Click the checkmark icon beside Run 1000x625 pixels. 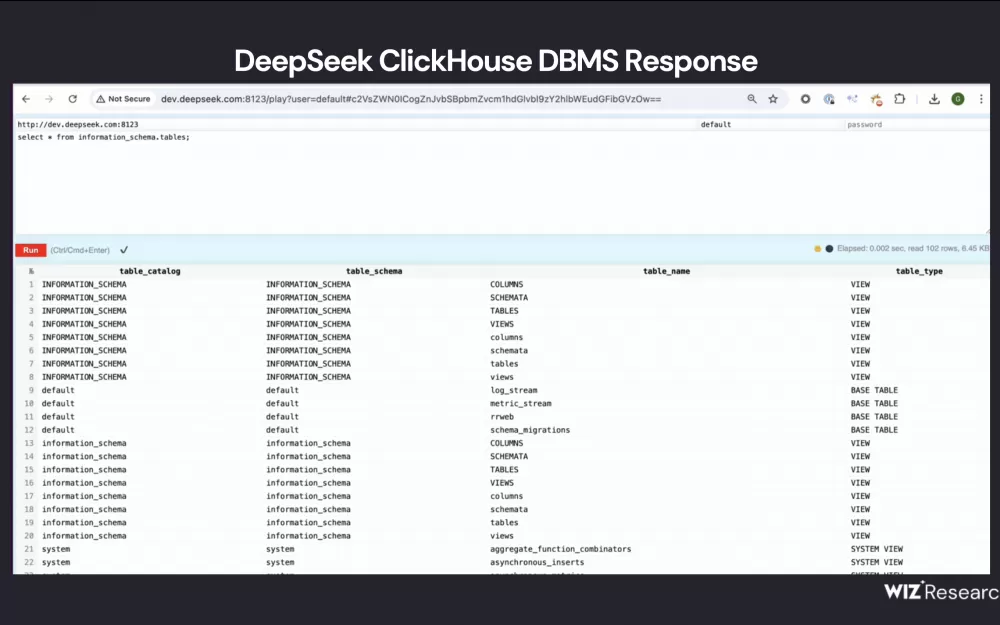124,250
